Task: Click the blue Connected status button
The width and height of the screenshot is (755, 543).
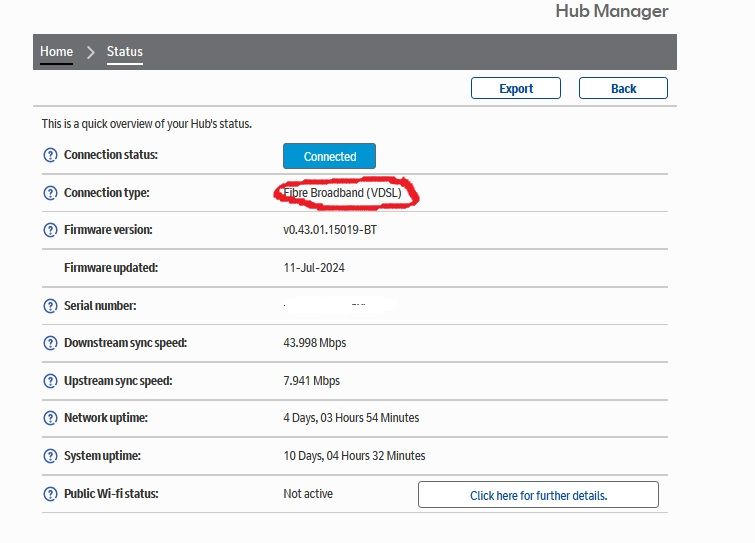Action: coord(329,156)
